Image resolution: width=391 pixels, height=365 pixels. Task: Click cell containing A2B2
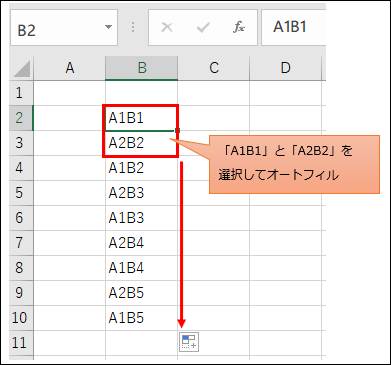(x=141, y=143)
